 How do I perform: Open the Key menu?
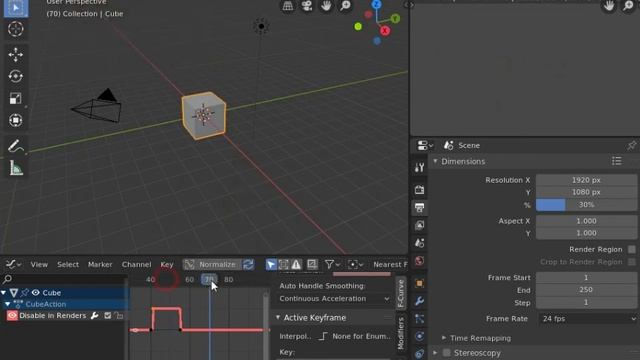pyautogui.click(x=167, y=264)
